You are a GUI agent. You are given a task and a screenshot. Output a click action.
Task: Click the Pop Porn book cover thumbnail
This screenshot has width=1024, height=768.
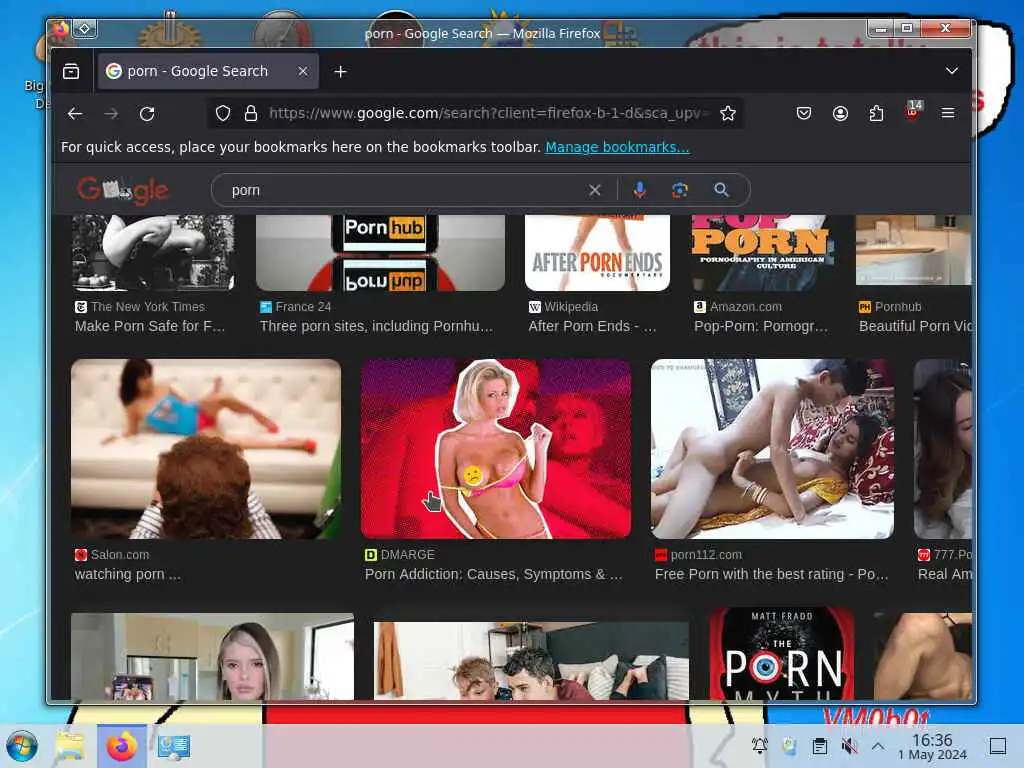click(761, 253)
